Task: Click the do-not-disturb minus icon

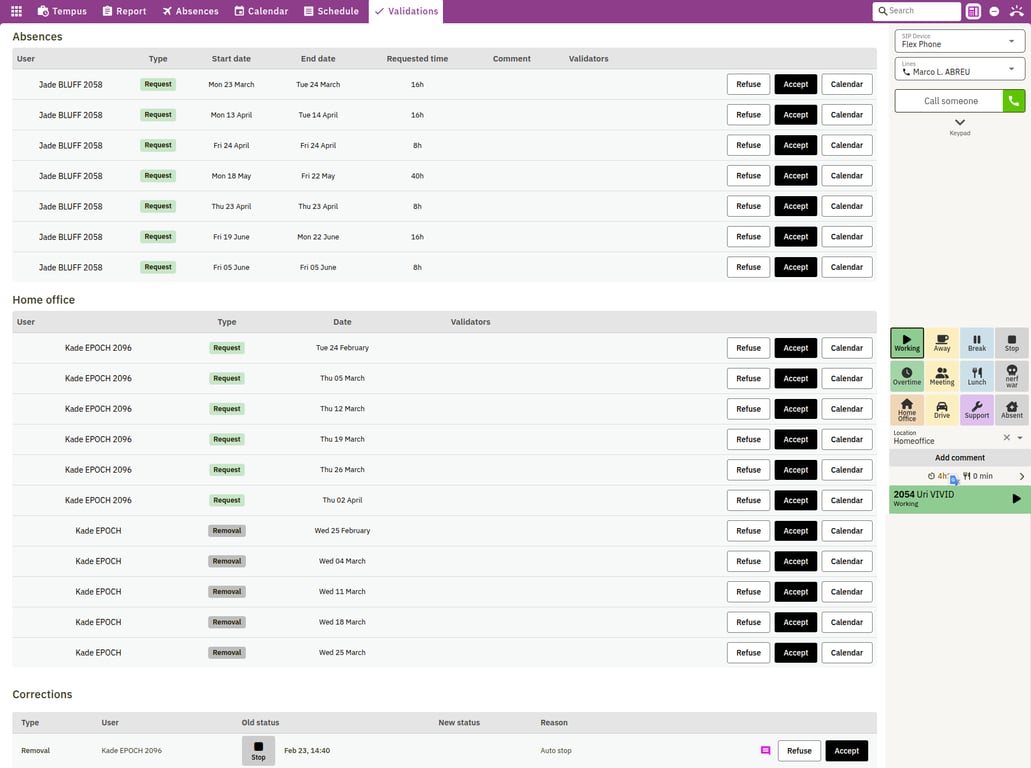Action: (x=994, y=11)
